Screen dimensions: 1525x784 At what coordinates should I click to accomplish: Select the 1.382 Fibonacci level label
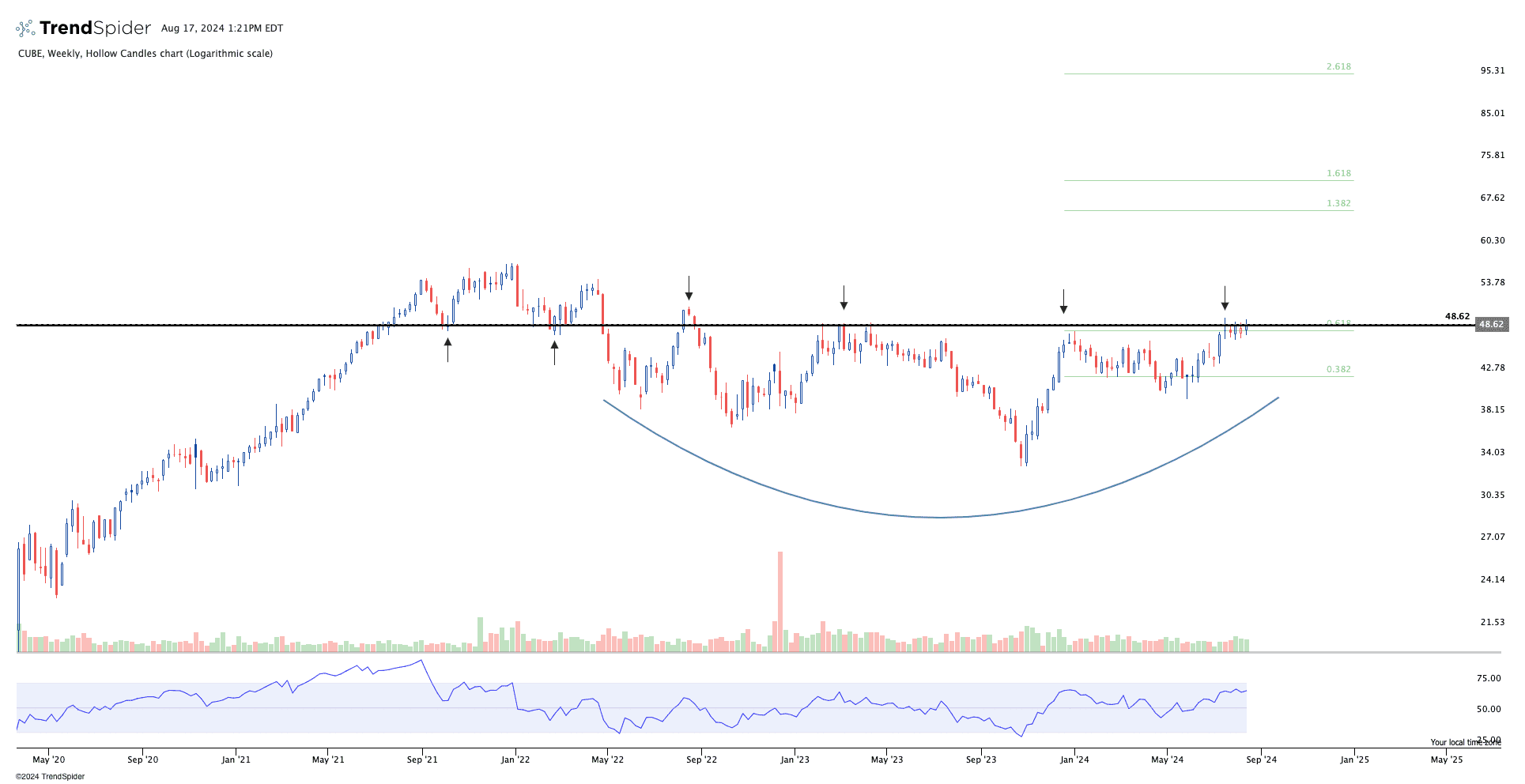click(x=1338, y=204)
